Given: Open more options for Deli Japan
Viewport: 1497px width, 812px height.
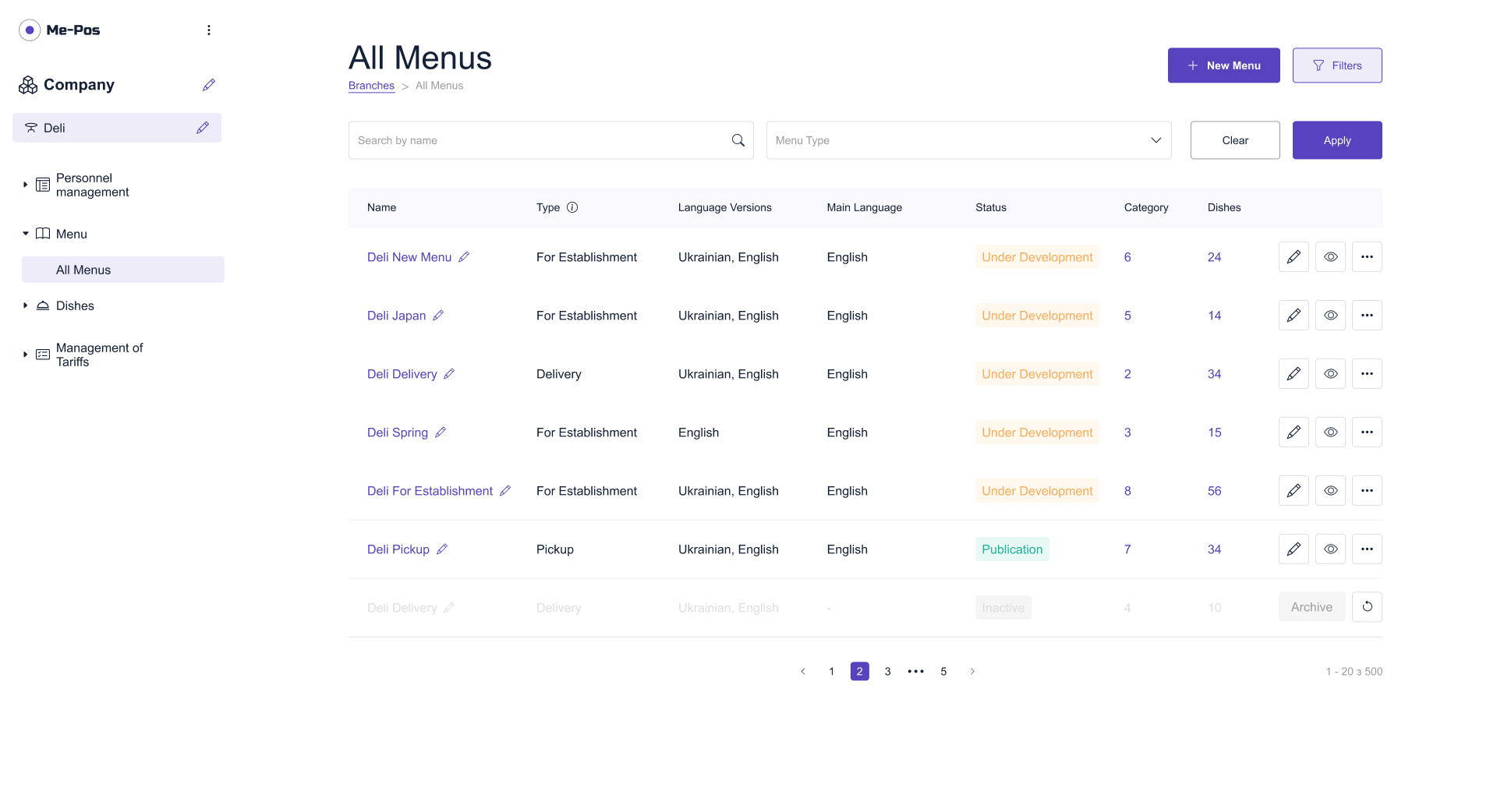Looking at the screenshot, I should tap(1367, 316).
